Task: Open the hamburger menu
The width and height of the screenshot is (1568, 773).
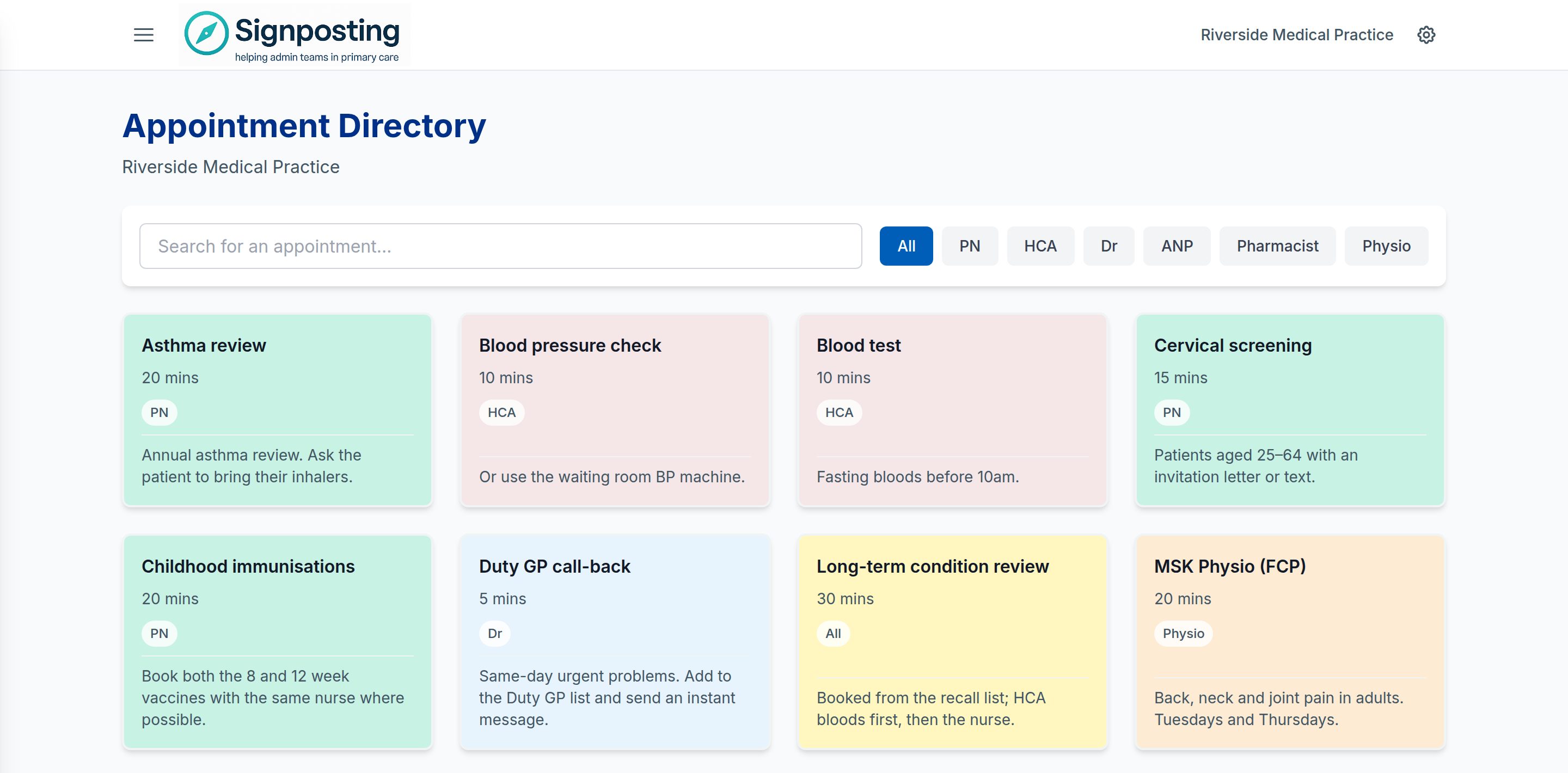Action: pos(144,35)
